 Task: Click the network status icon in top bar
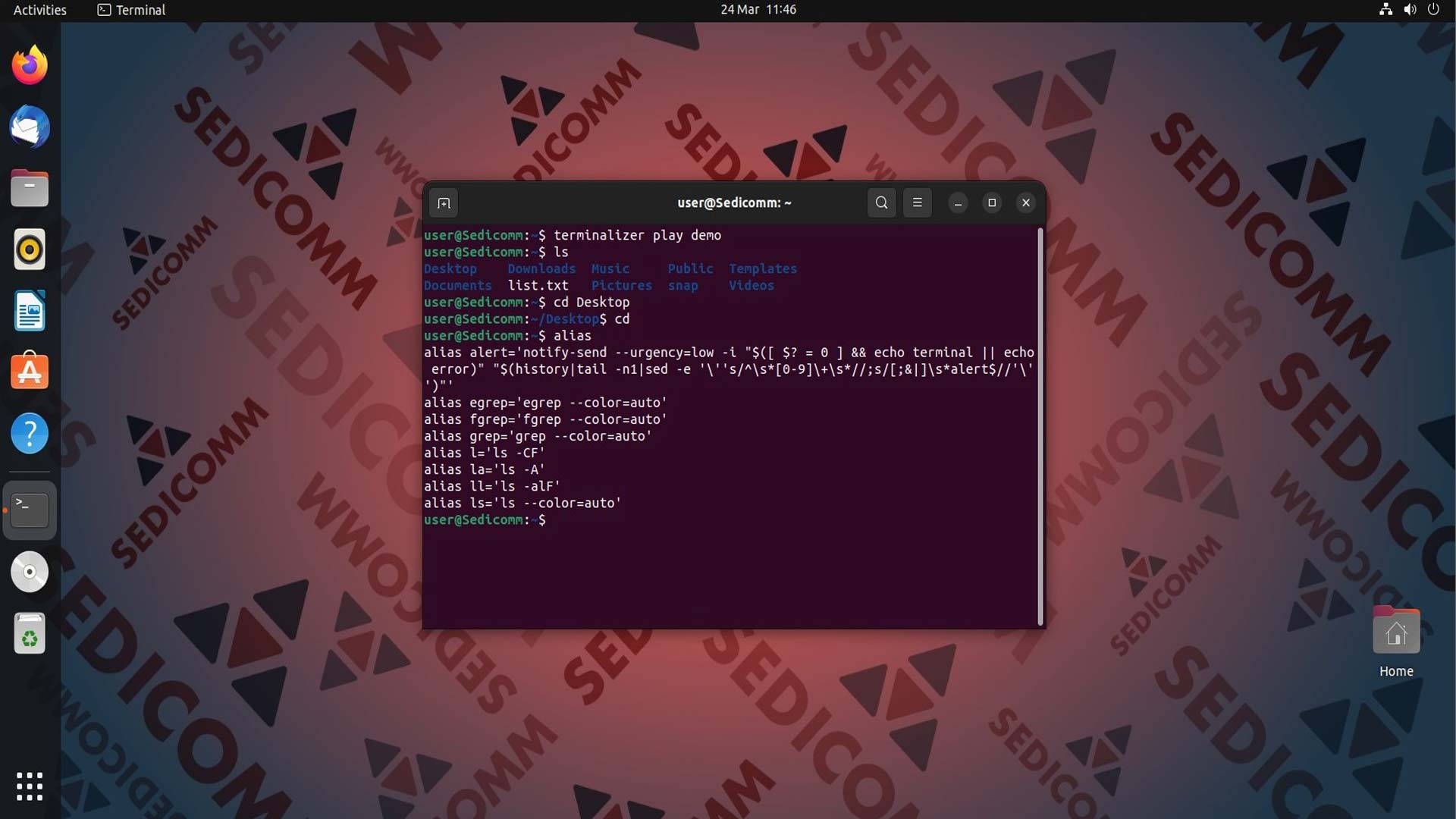(1385, 10)
